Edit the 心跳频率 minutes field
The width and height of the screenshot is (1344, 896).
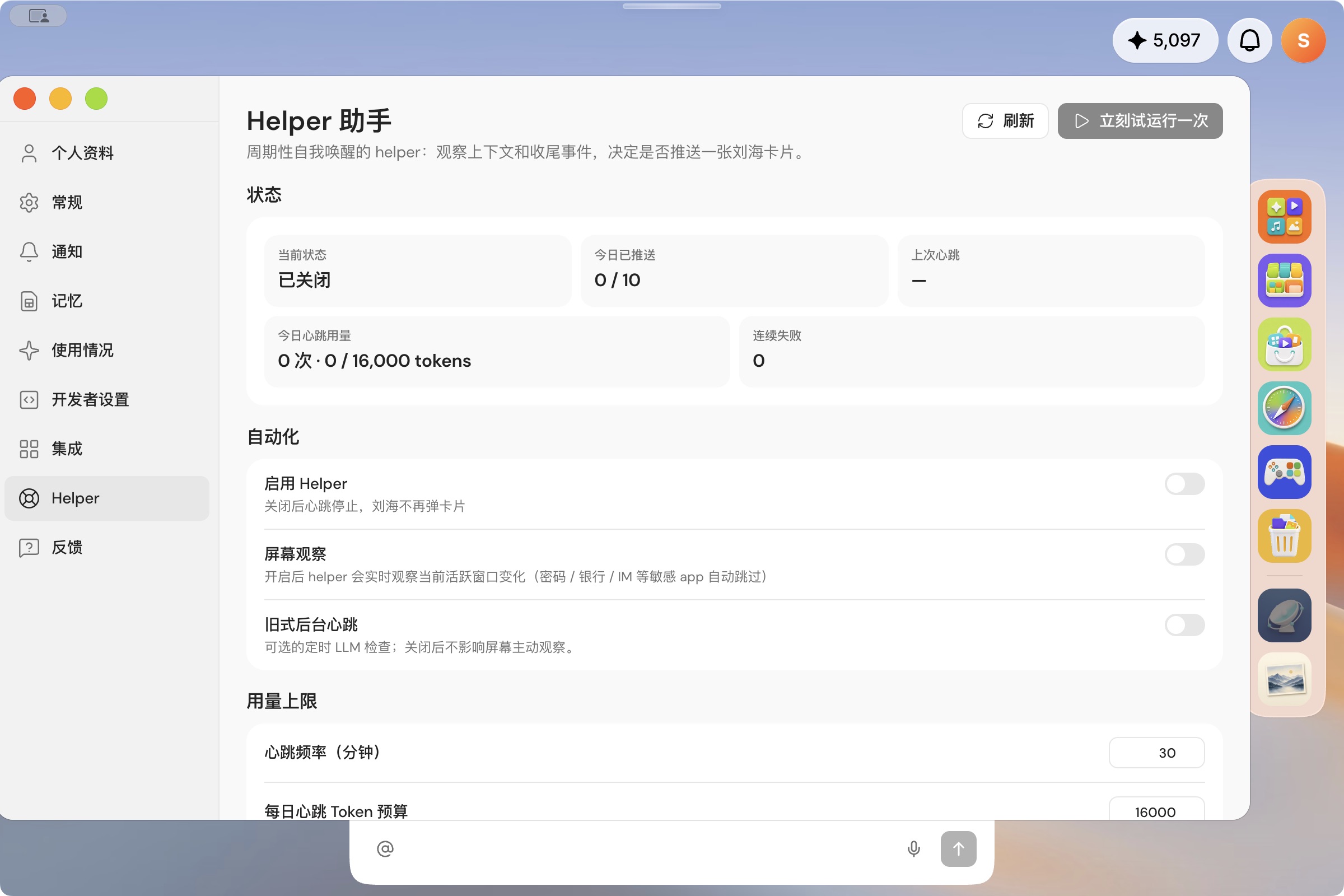pyautogui.click(x=1156, y=753)
